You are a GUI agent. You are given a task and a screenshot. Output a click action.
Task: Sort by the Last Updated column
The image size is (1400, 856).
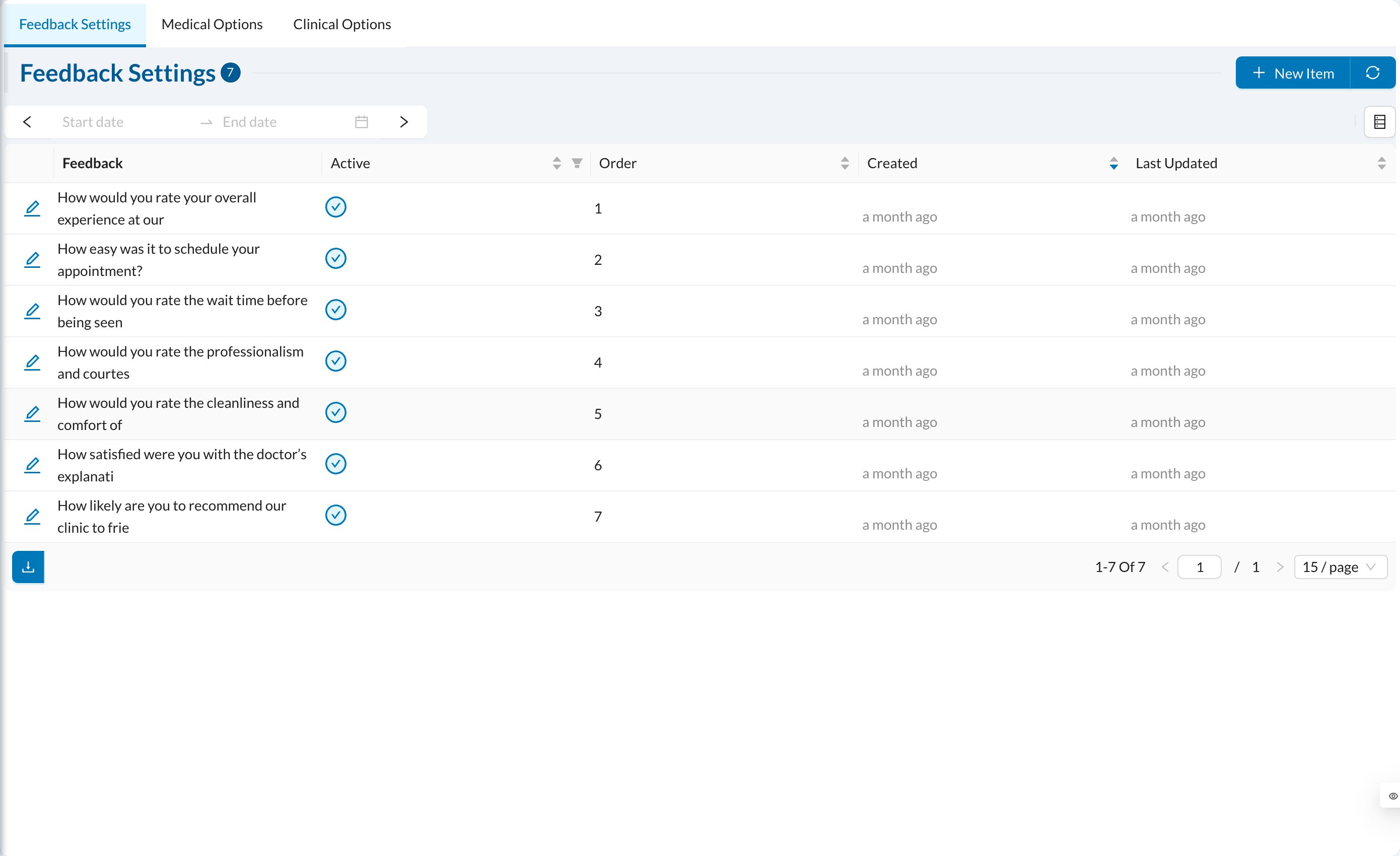click(1382, 164)
